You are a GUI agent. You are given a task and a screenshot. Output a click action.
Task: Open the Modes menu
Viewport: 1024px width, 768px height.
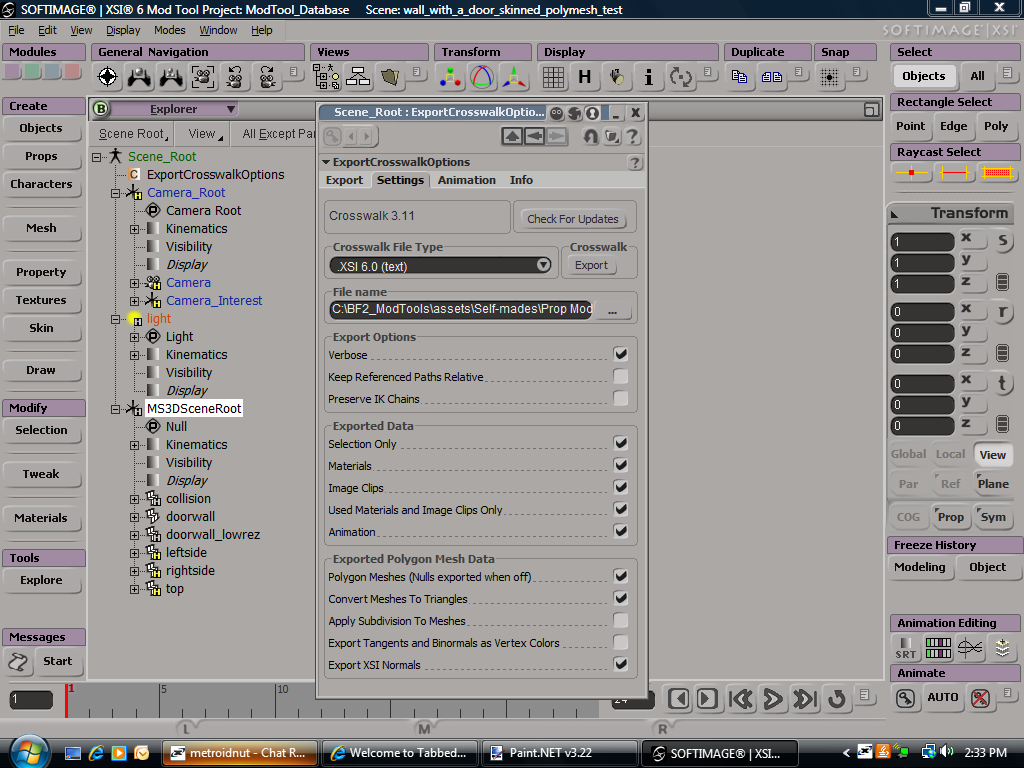click(x=170, y=30)
